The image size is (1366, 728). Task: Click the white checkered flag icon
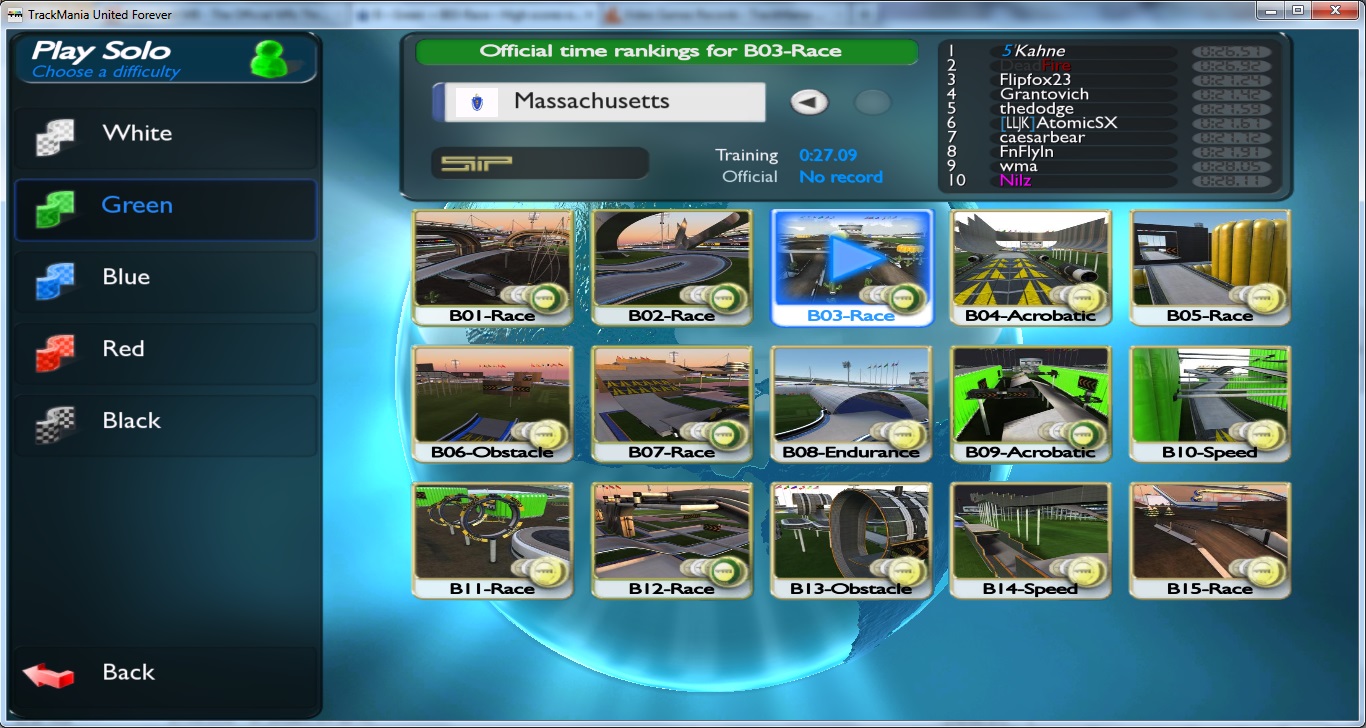point(54,137)
